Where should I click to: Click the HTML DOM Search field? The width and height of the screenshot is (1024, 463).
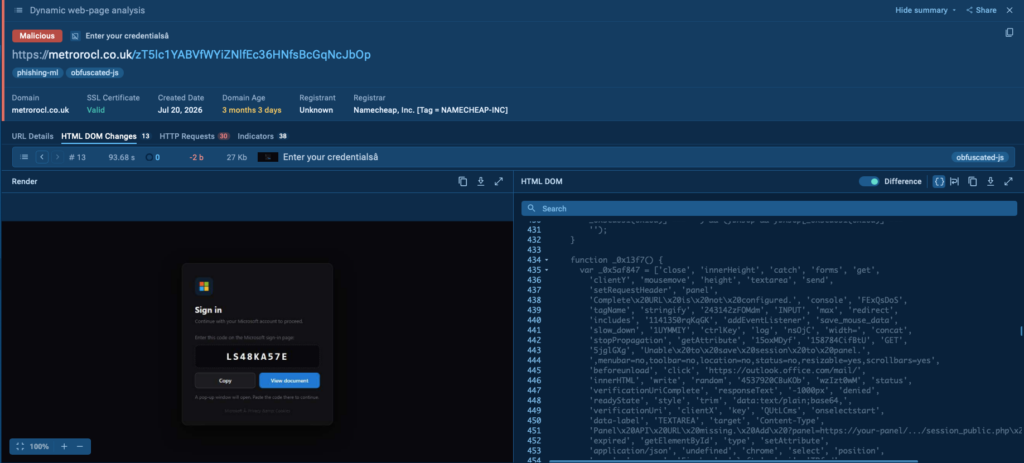click(769, 208)
